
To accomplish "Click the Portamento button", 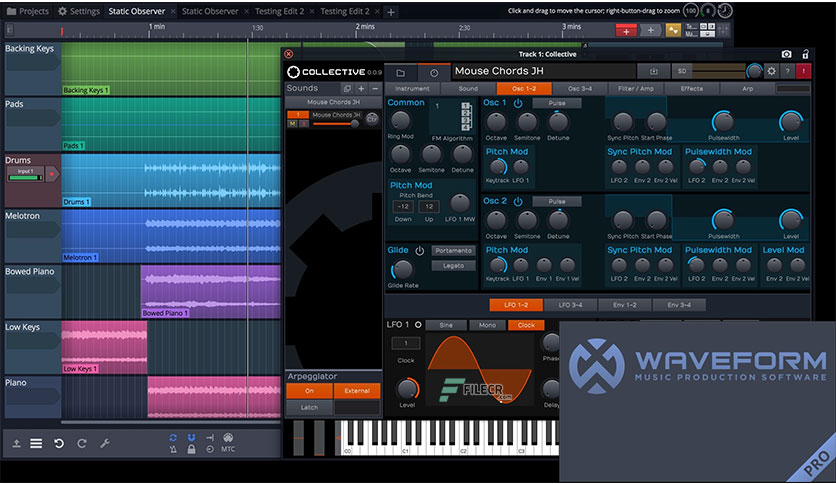I will tap(453, 251).
